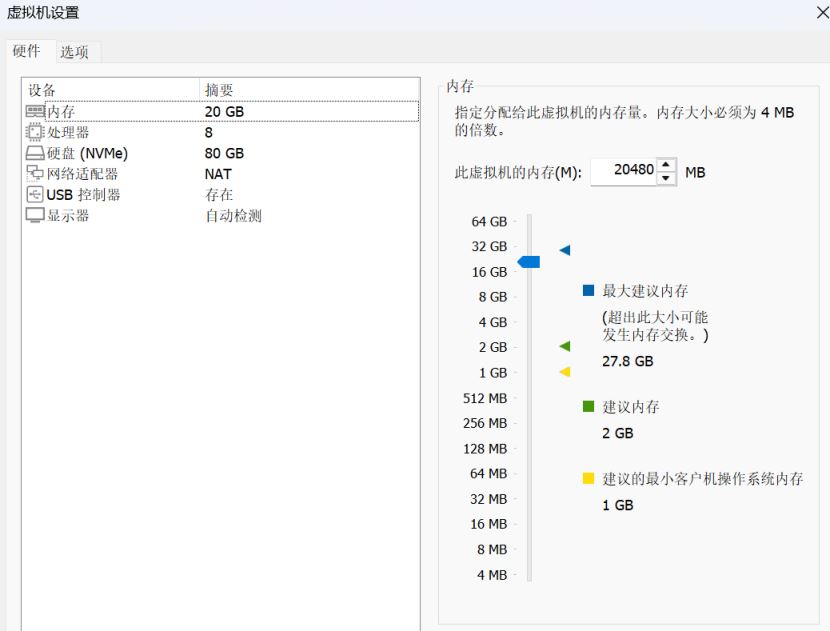Screen dimensions: 830x631
Task: Click the 80 GB summary value
Action: [x=224, y=154]
